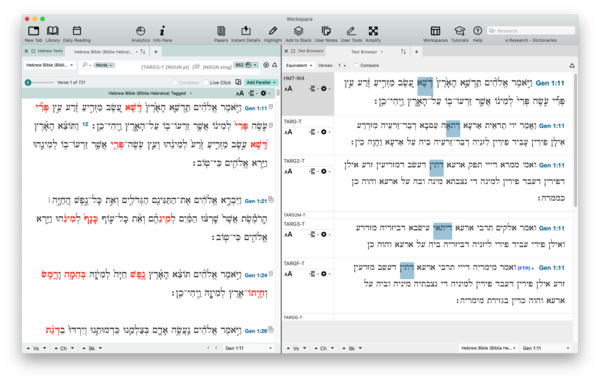This screenshot has height=382, width=600.
Task: Click the Hebrew Bible pane vertical scrollbar
Action: click(278, 94)
